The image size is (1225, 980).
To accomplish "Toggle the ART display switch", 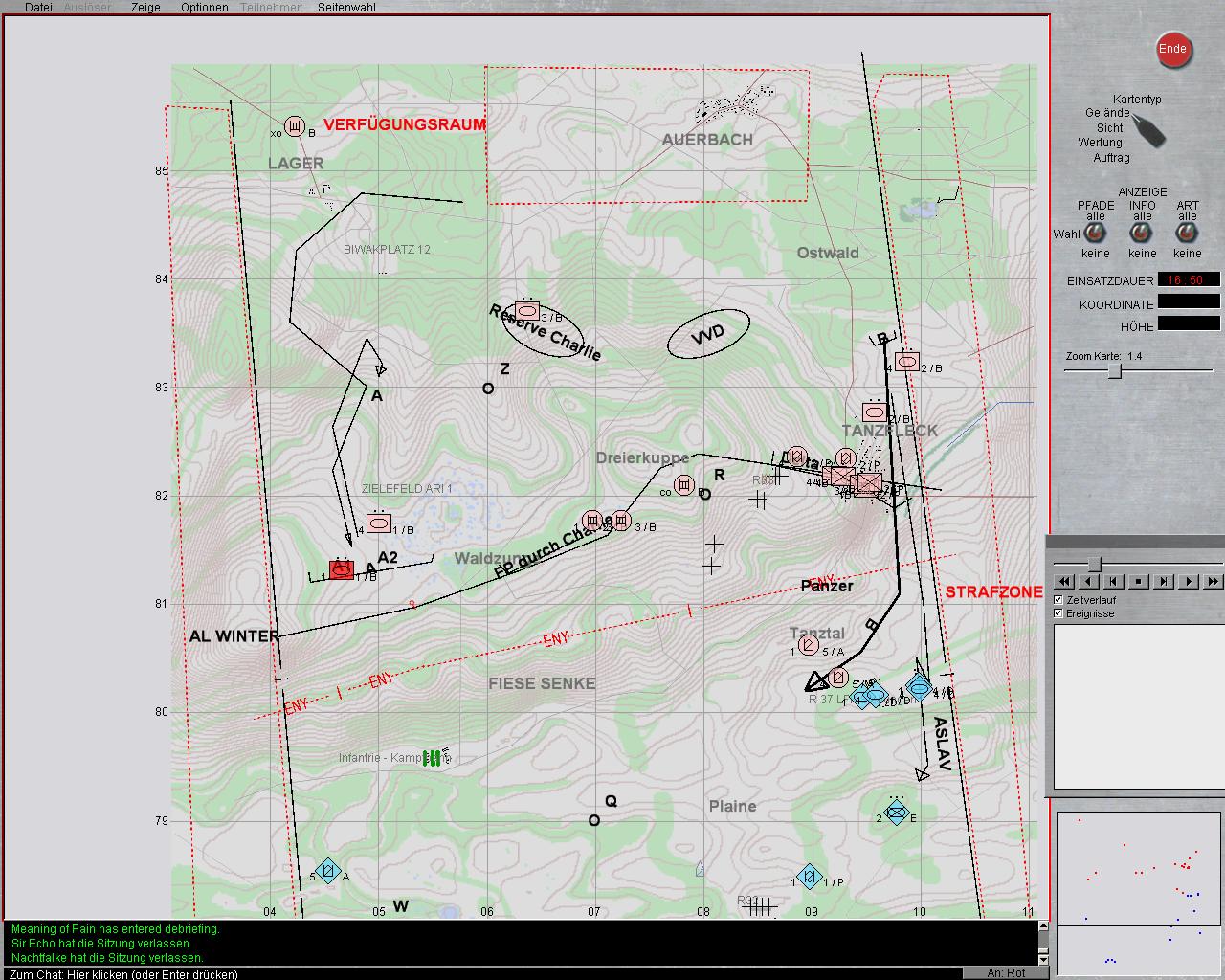I will click(1188, 234).
